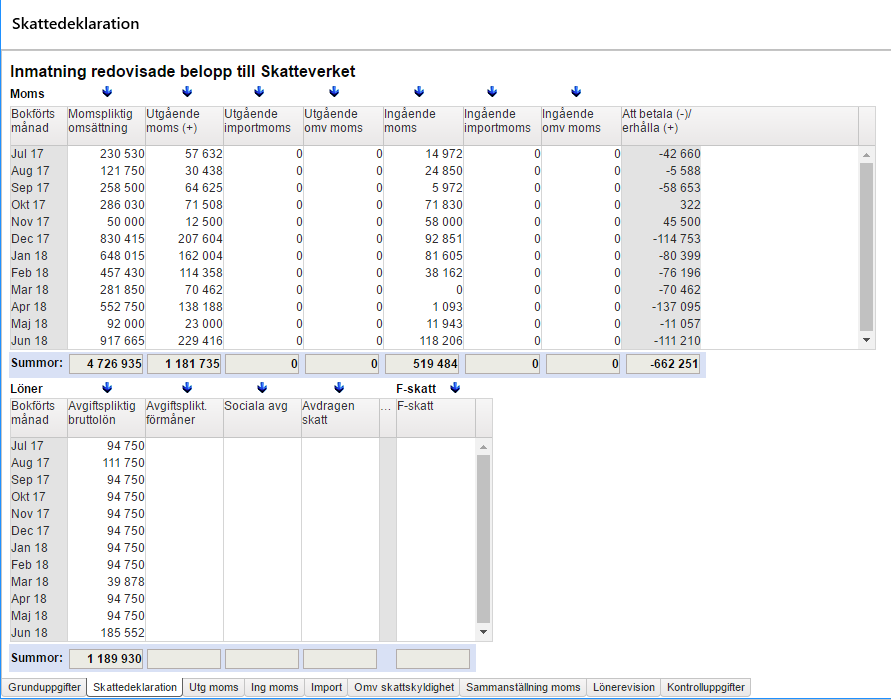The height and width of the screenshot is (700, 891).
Task: Click the Summor field showing 4 726 935
Action: click(106, 364)
